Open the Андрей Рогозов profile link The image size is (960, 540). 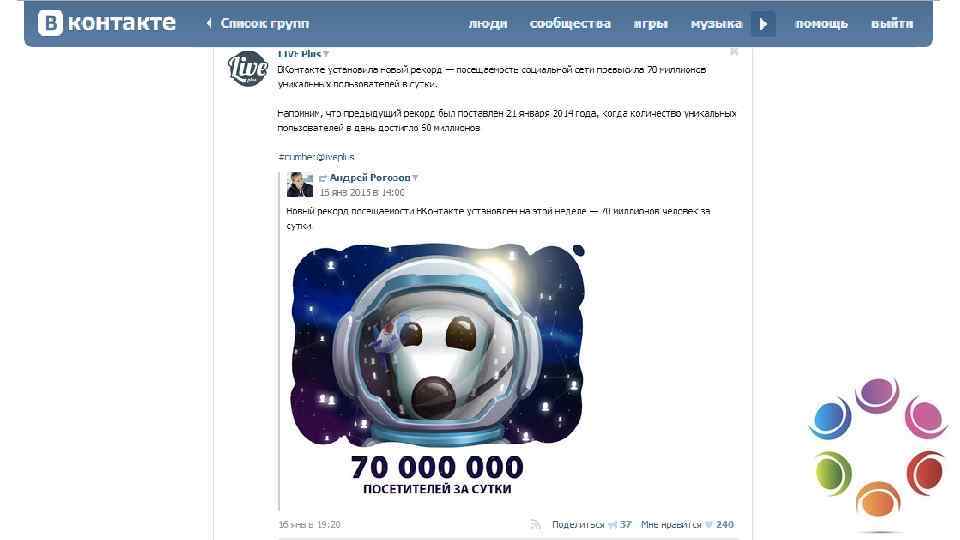370,178
